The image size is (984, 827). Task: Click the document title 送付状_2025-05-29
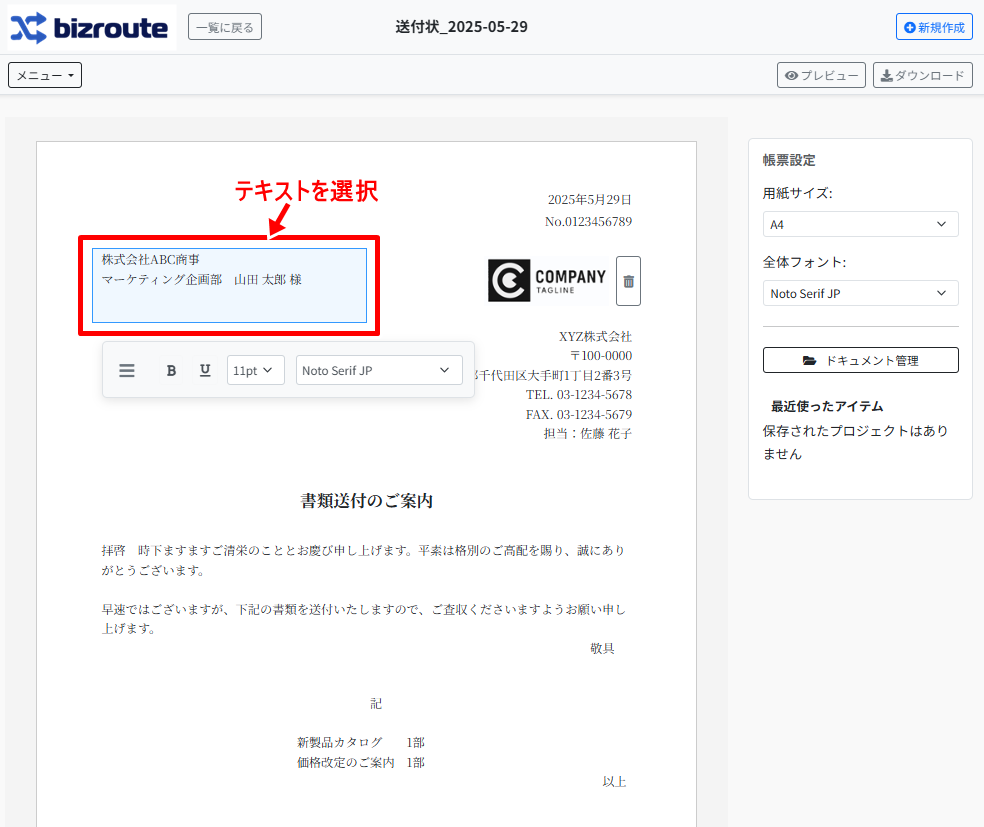point(461,27)
